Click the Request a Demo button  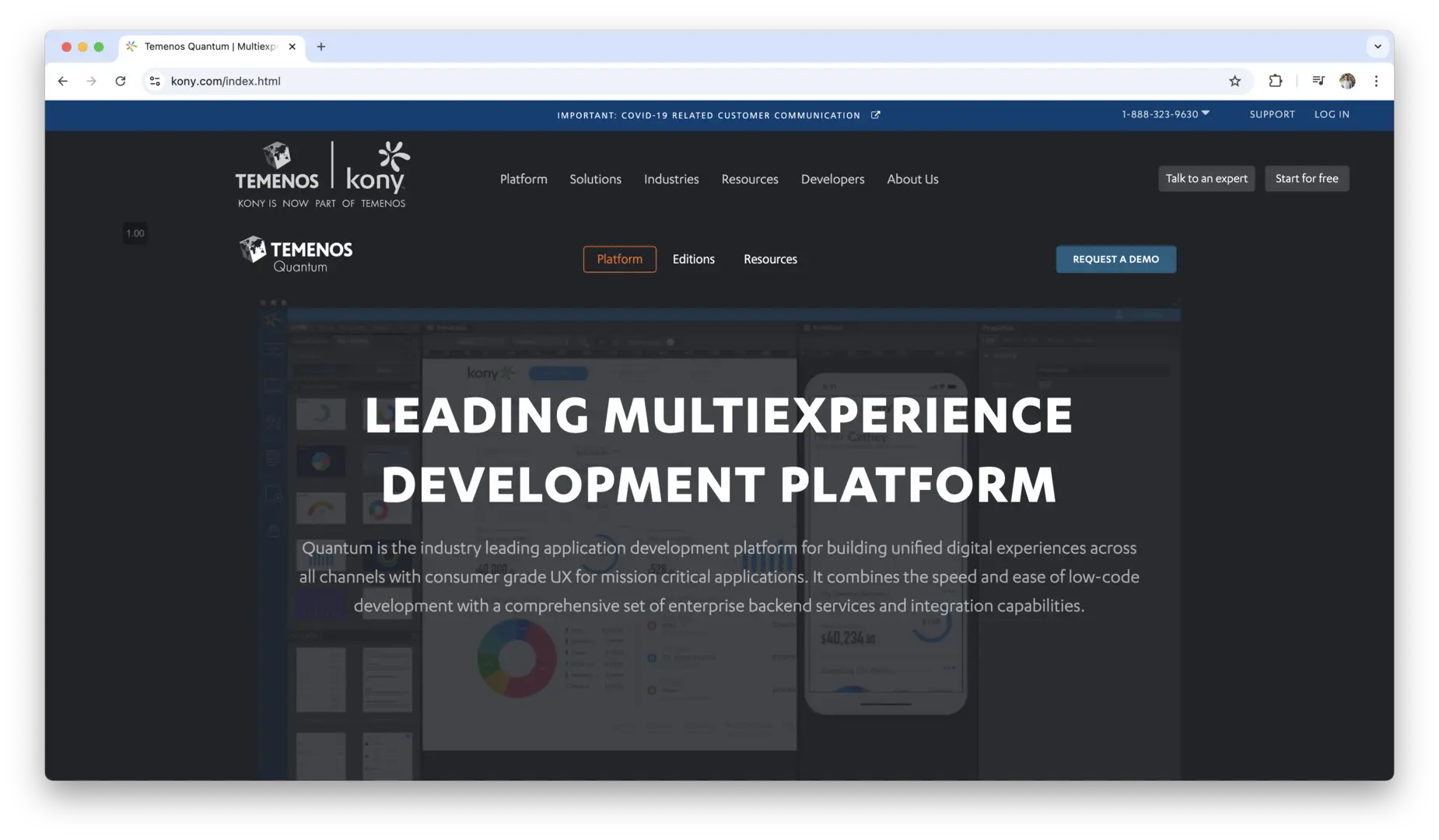1115,259
